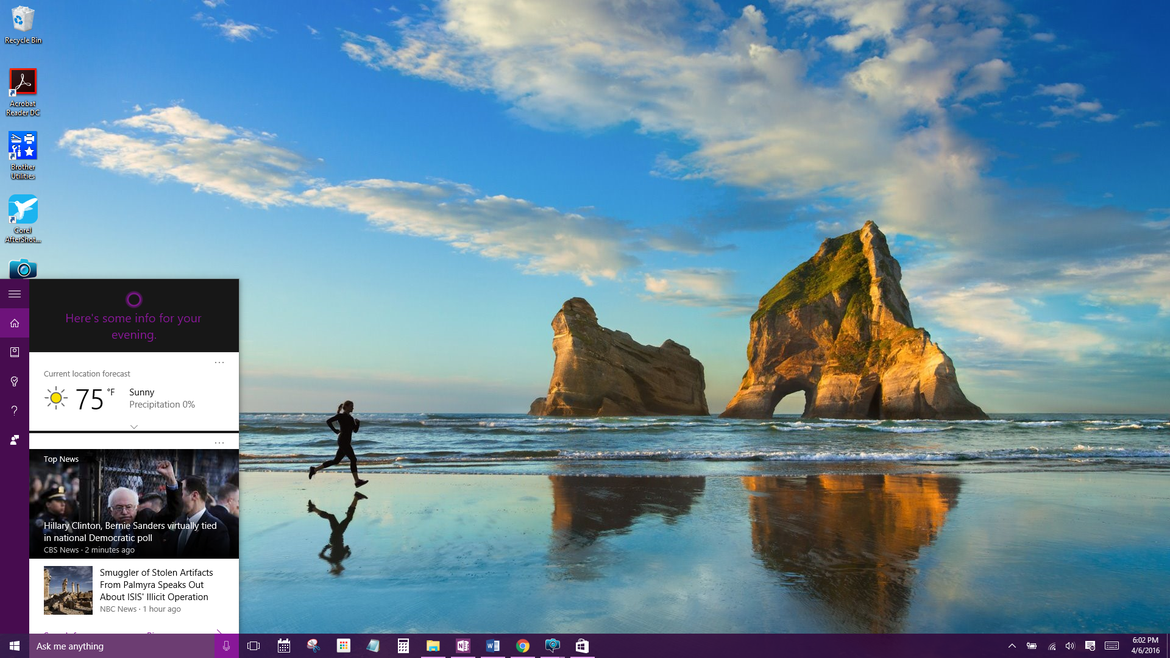Open the Notebook icon in Cortana sidebar

pyautogui.click(x=14, y=352)
